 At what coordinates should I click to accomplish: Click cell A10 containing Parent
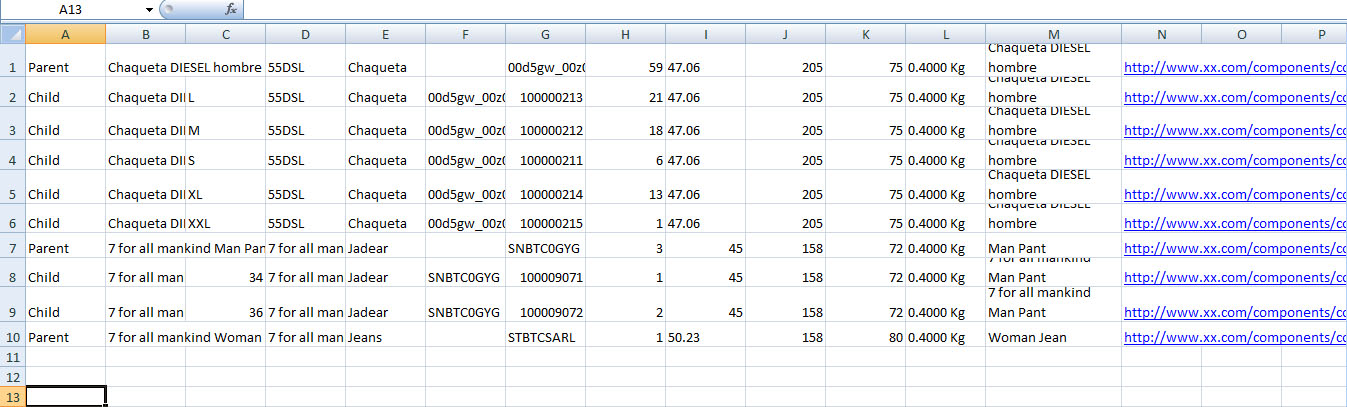tap(65, 336)
